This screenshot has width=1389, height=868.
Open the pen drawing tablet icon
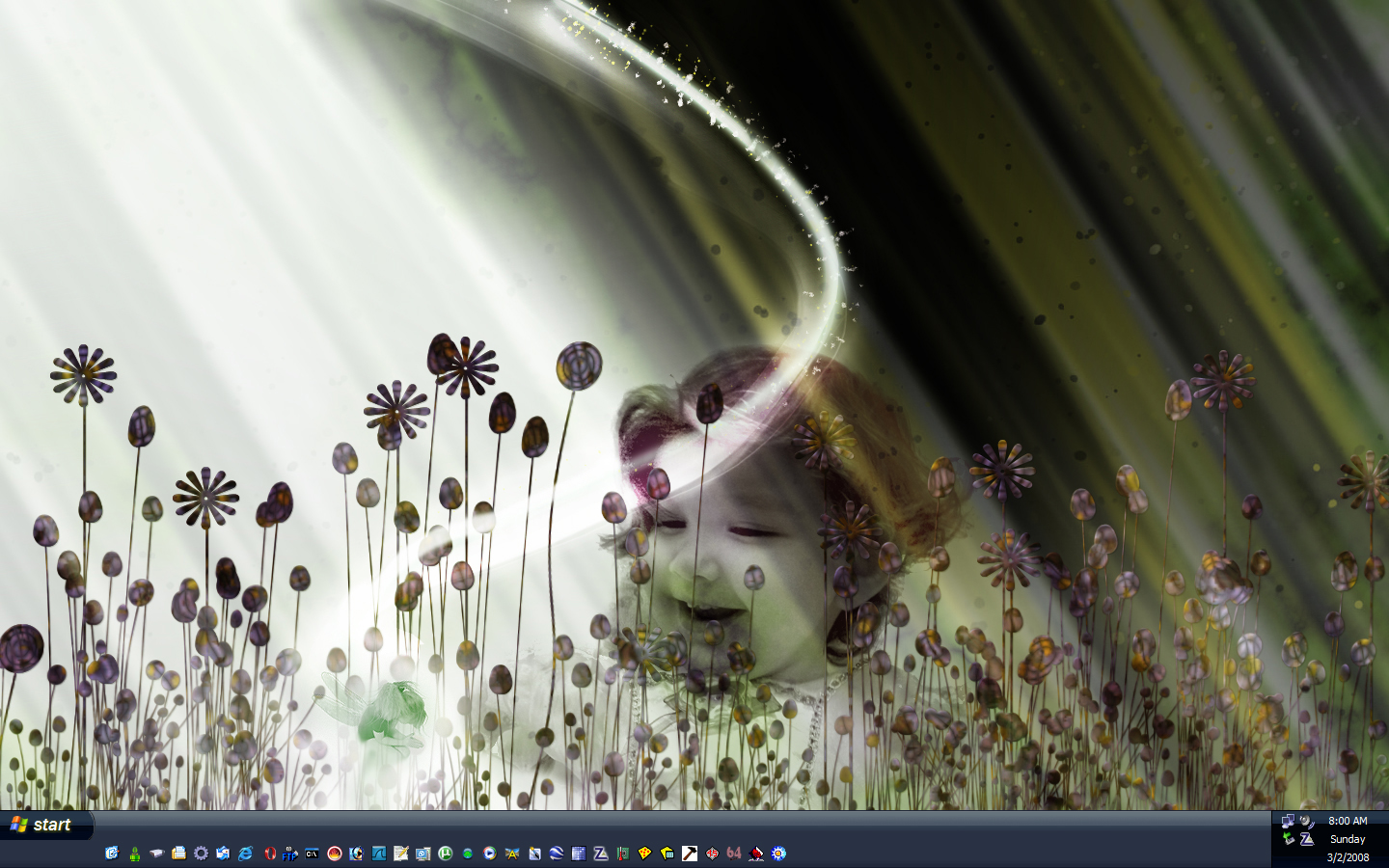(534, 854)
